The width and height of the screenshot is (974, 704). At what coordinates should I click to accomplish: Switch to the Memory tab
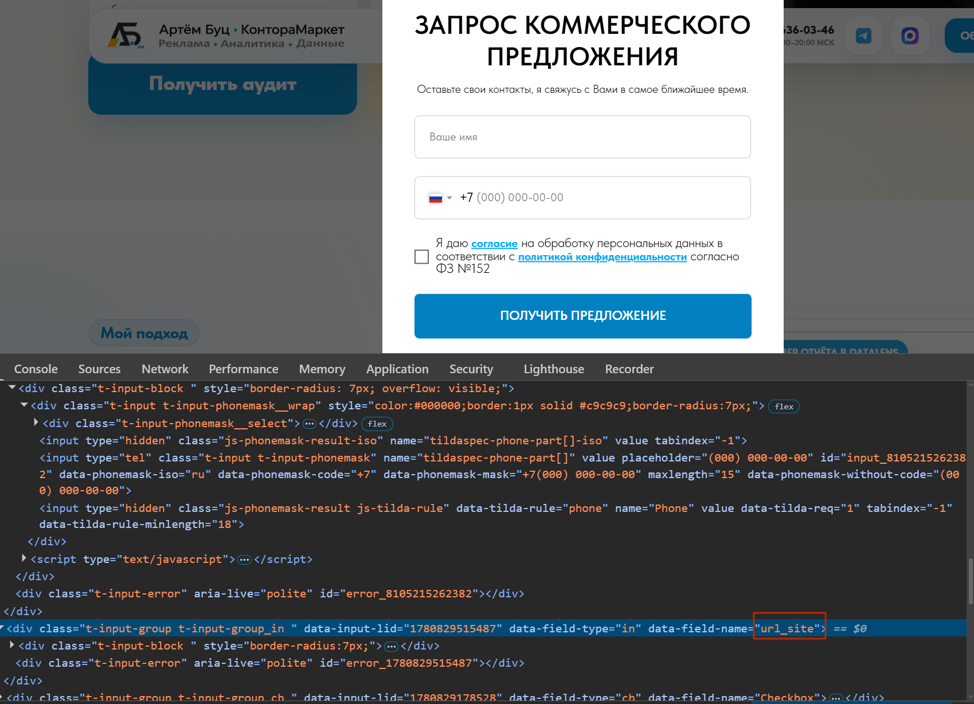coord(322,368)
